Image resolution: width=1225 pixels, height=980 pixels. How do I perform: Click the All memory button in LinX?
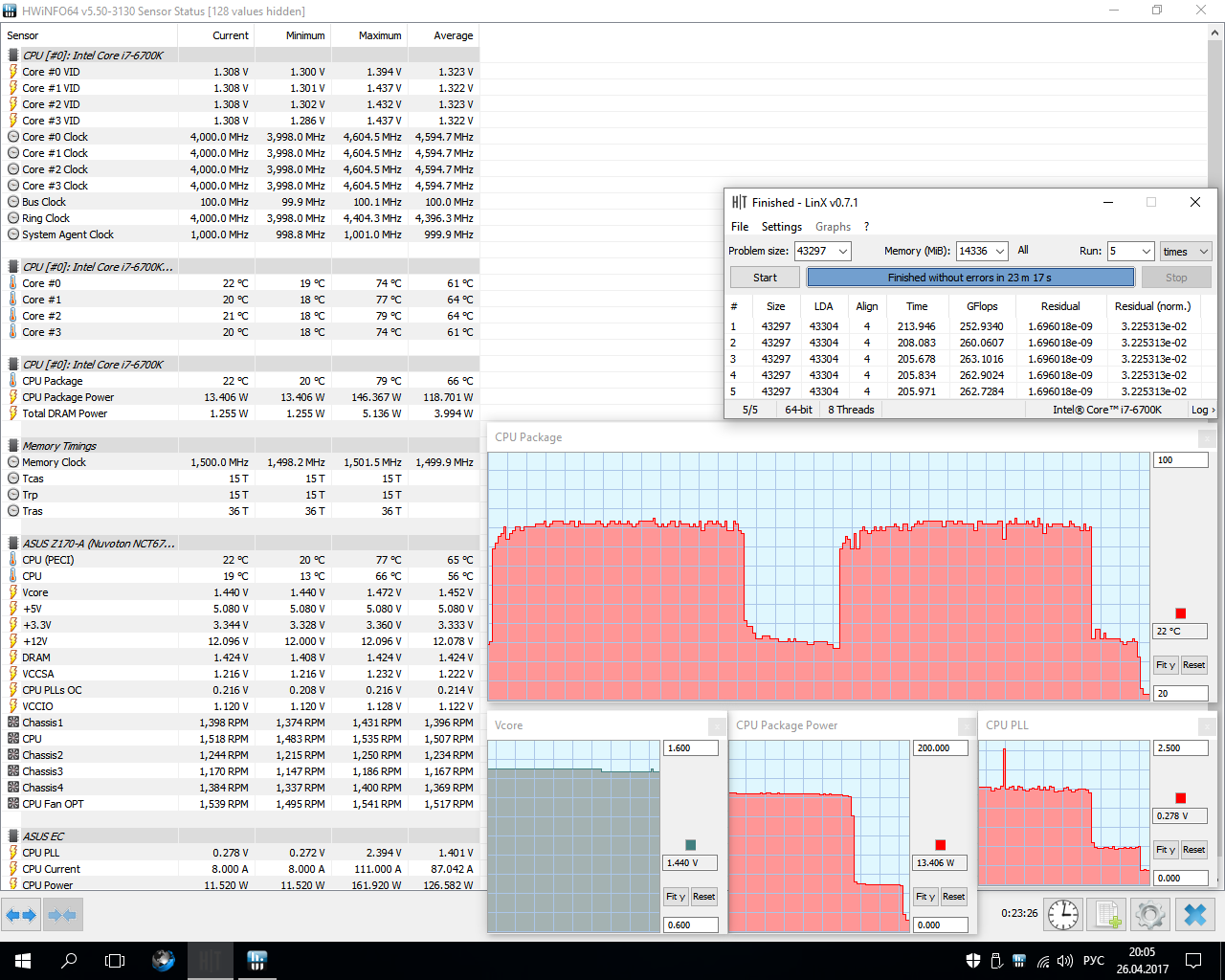[x=1023, y=251]
